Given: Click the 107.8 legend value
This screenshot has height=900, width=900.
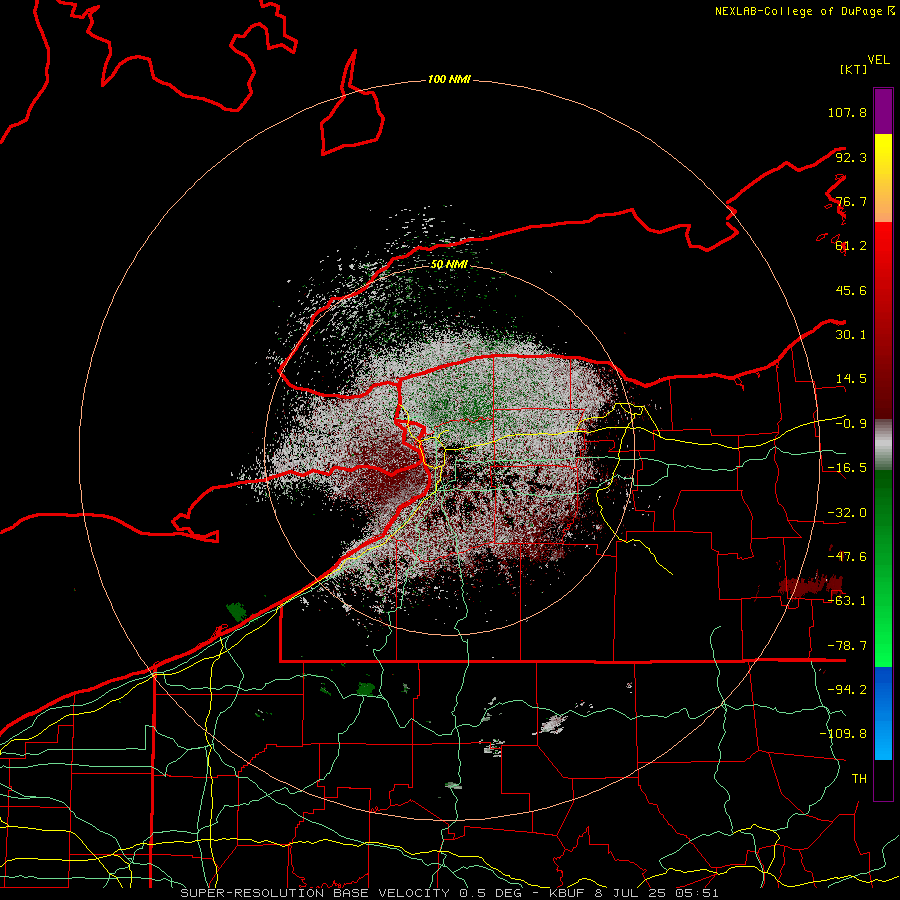Looking at the screenshot, I should click(847, 112).
